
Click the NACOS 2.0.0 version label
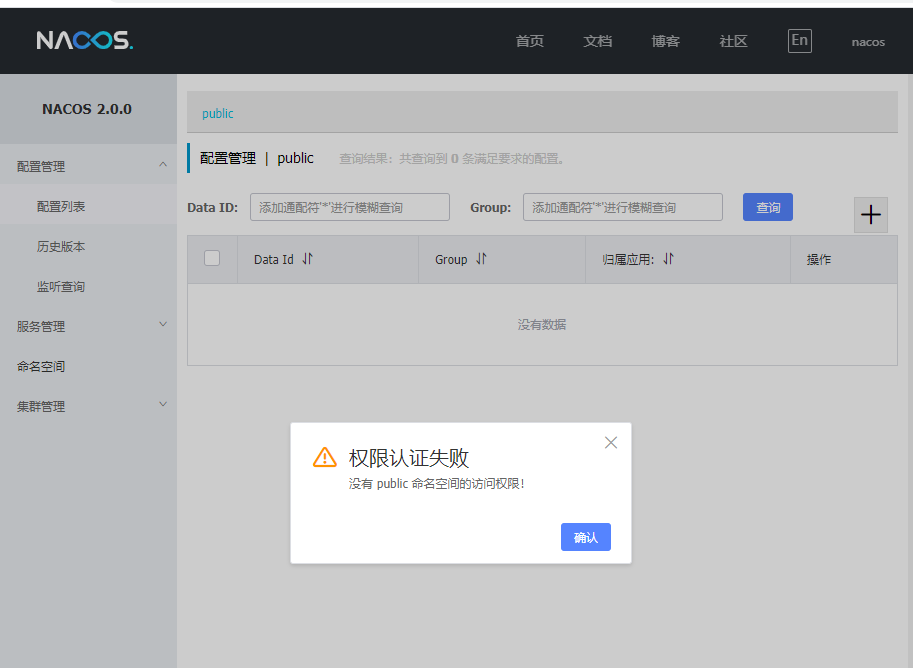[x=87, y=109]
